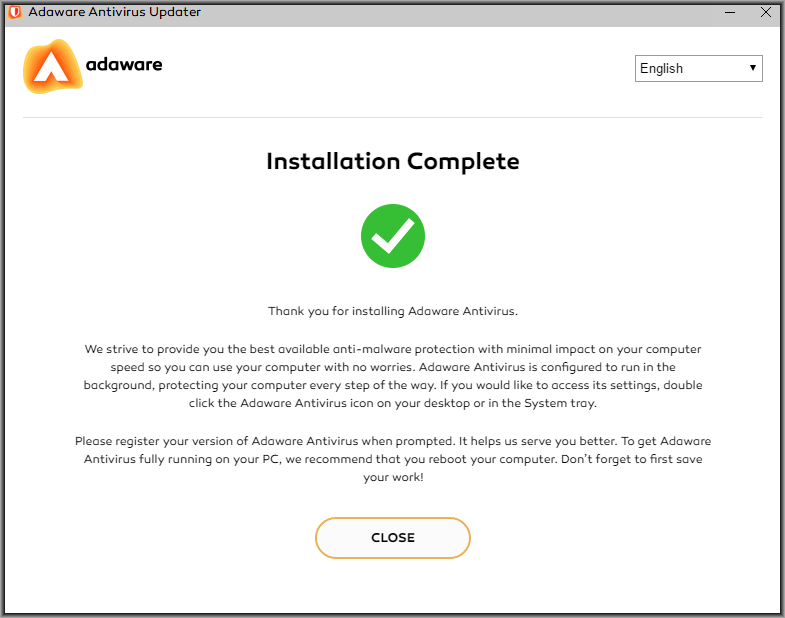Click the Installation Complete heading

[x=393, y=162]
